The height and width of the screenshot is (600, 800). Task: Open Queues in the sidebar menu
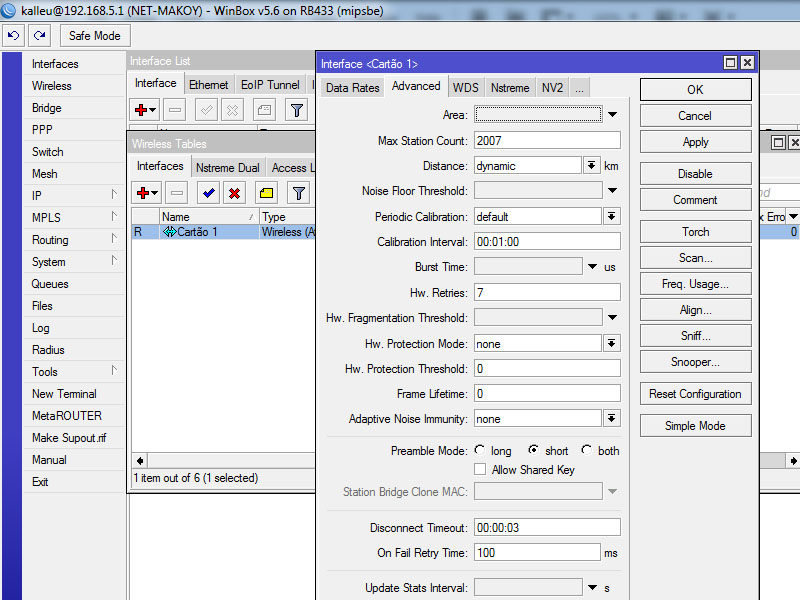(x=50, y=284)
